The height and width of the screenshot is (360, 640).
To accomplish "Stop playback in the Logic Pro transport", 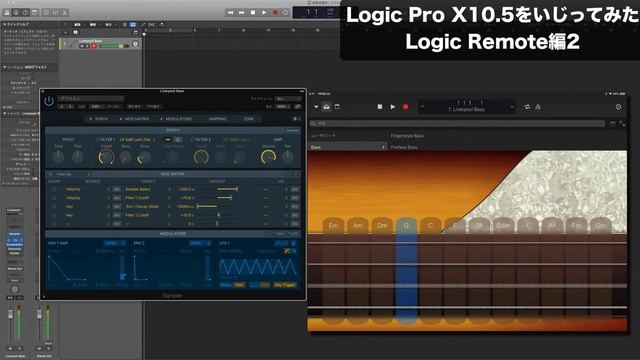I will pos(253,13).
